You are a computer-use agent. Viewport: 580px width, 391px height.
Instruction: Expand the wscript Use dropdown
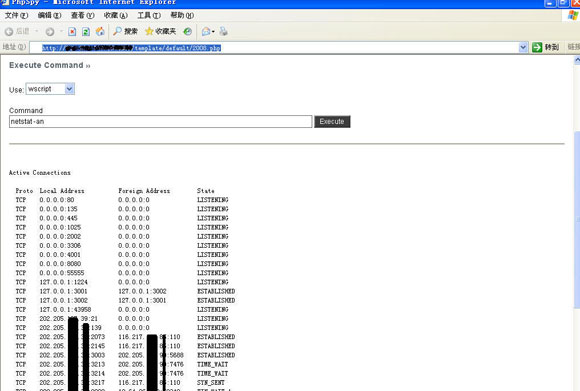69,89
